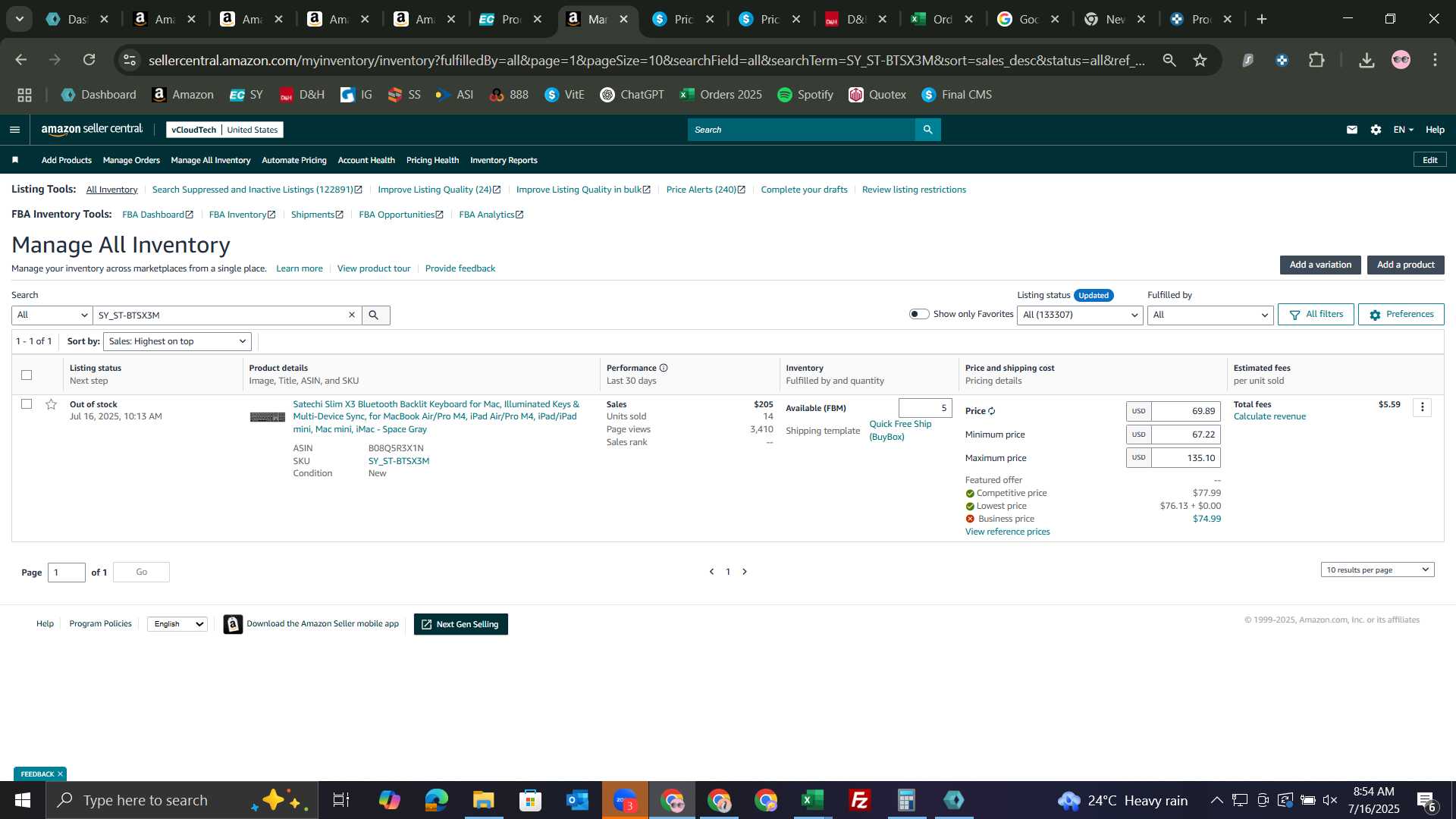Open Account Health in nav bar
1456x819 pixels.
click(x=366, y=160)
